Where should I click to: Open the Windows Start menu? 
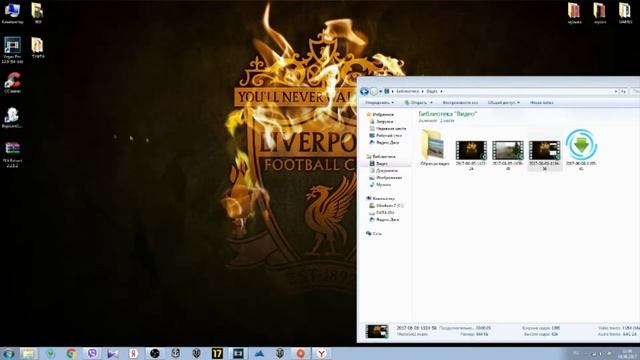coord(8,353)
